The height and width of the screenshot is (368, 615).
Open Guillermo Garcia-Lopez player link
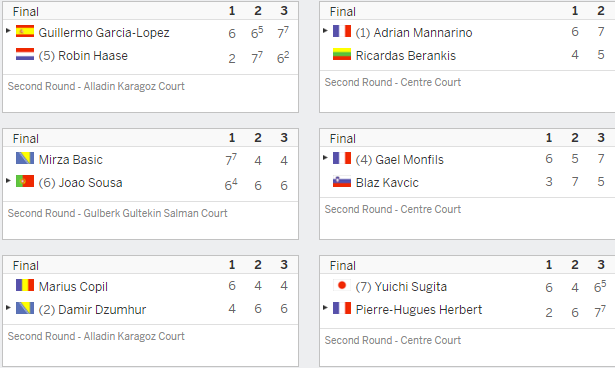tap(104, 33)
